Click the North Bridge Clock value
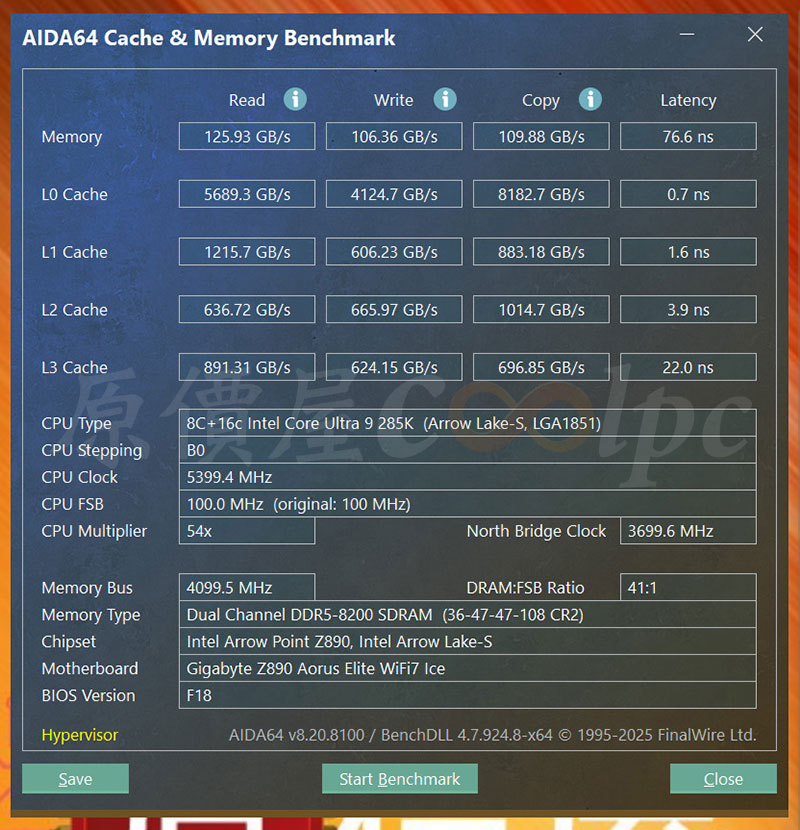Viewport: 800px width, 830px height. 688,531
